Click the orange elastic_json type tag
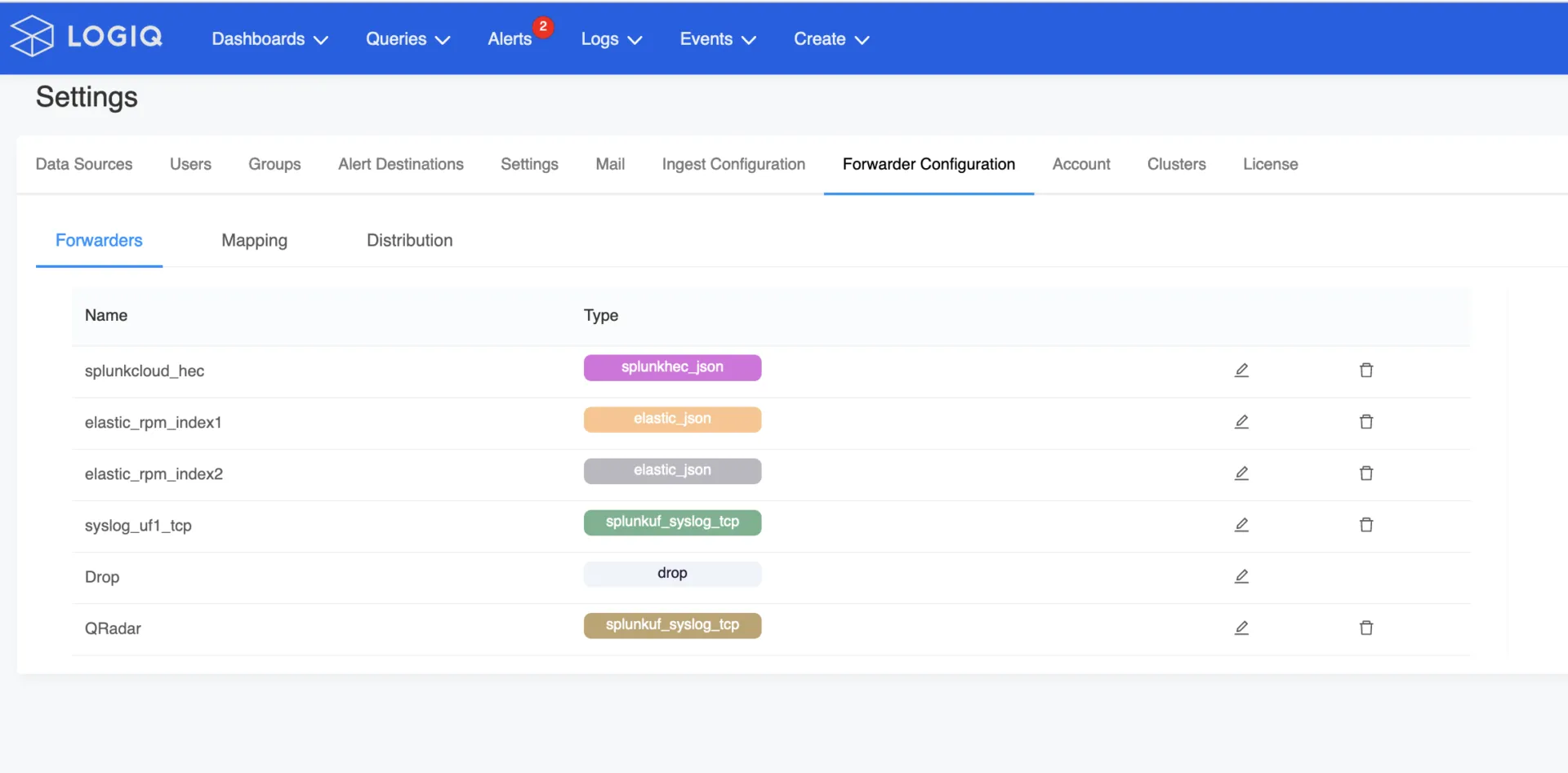1568x773 pixels. 672,419
